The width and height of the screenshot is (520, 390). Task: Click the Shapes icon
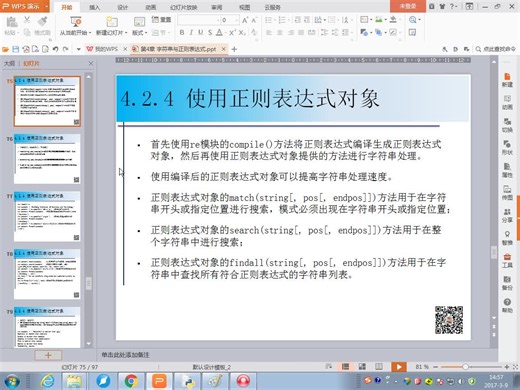coord(364,32)
